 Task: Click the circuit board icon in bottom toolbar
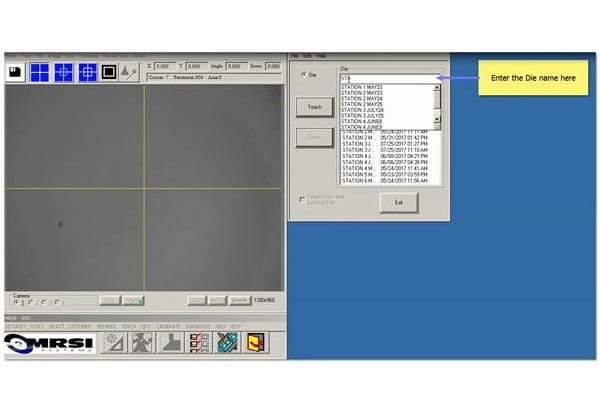click(227, 343)
